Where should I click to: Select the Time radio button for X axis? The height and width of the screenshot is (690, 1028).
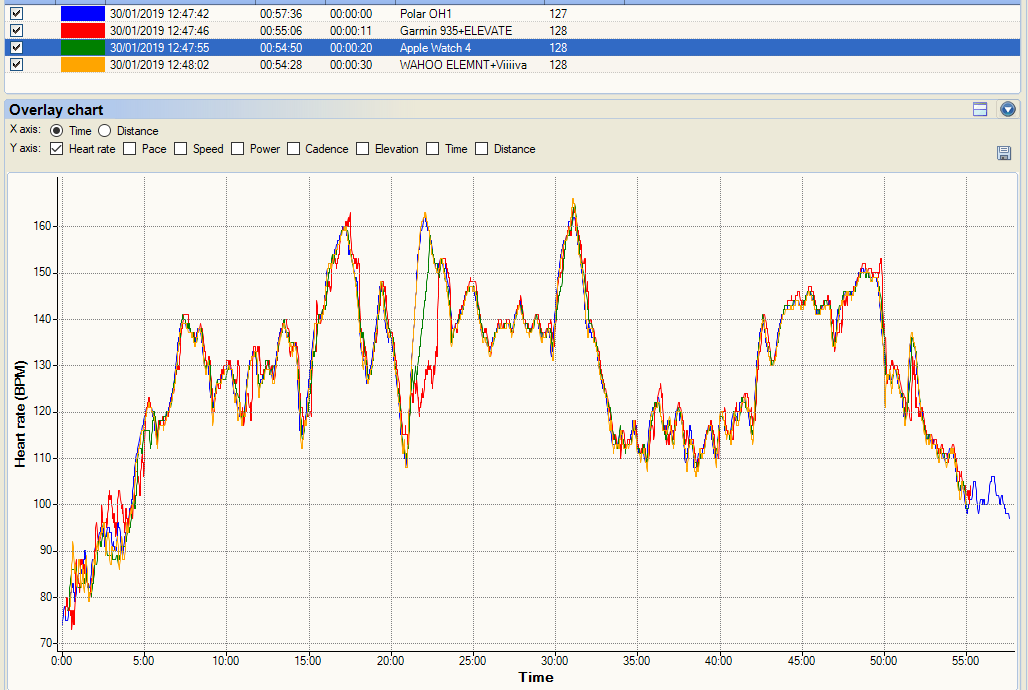point(57,131)
